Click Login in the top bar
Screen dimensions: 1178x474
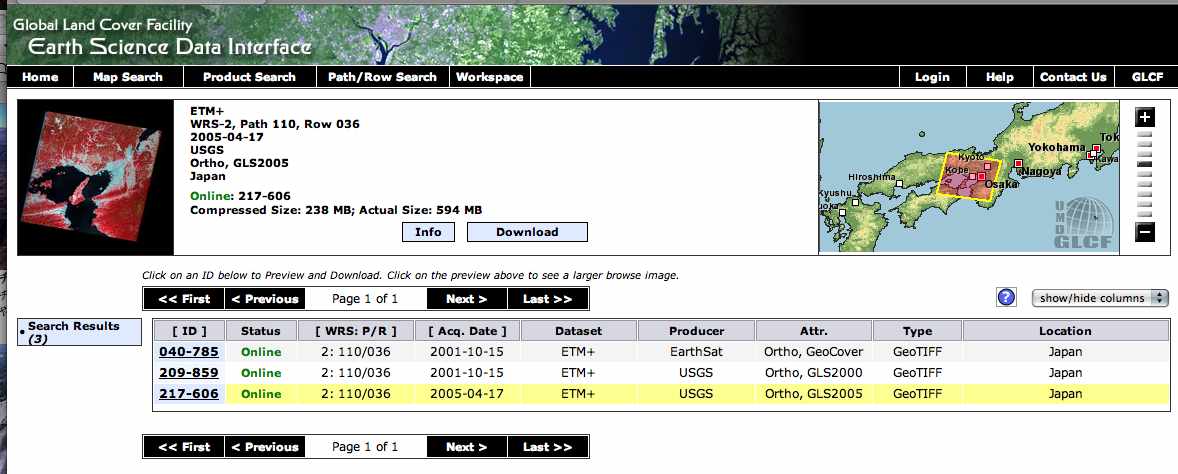pos(932,77)
